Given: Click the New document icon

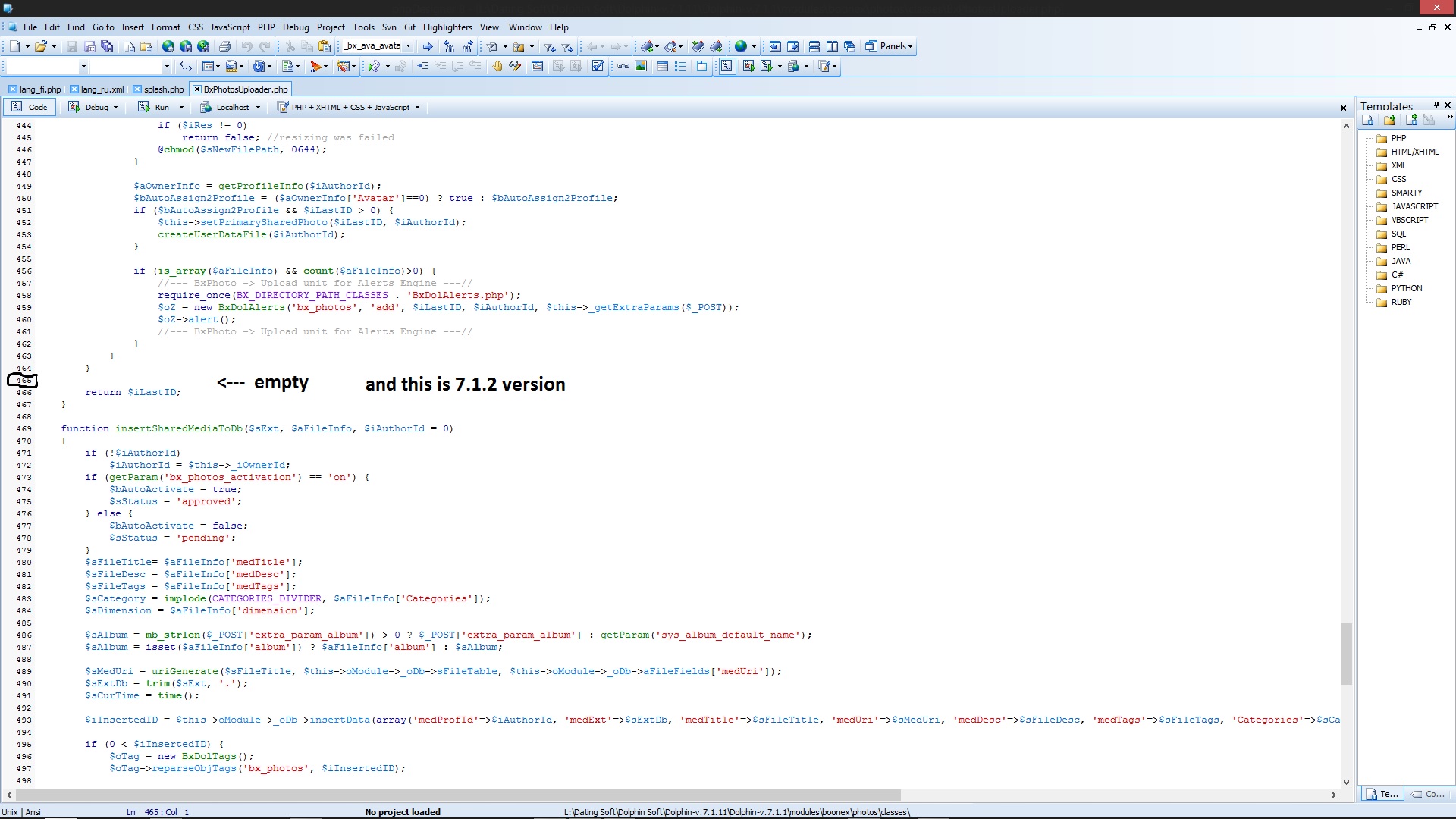Looking at the screenshot, I should click(14, 47).
